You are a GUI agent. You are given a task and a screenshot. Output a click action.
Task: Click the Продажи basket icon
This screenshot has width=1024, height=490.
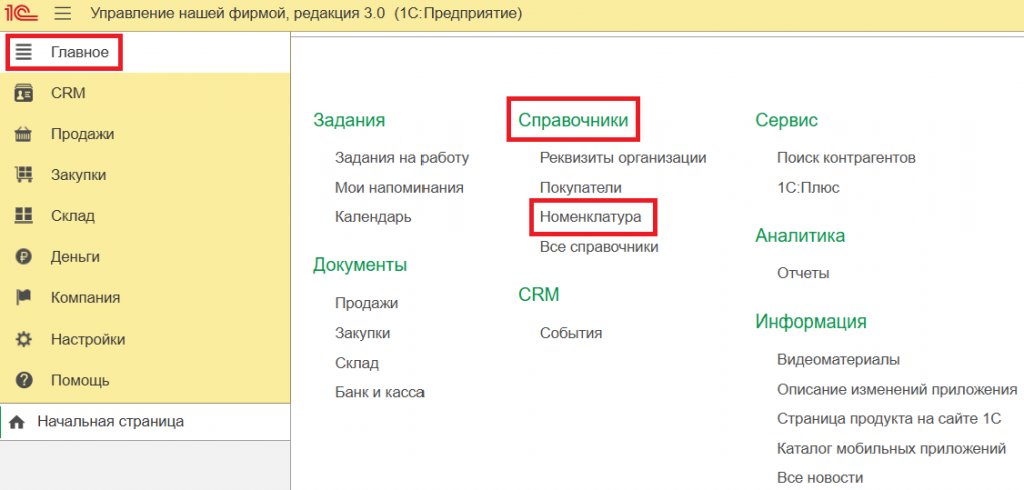click(x=24, y=135)
